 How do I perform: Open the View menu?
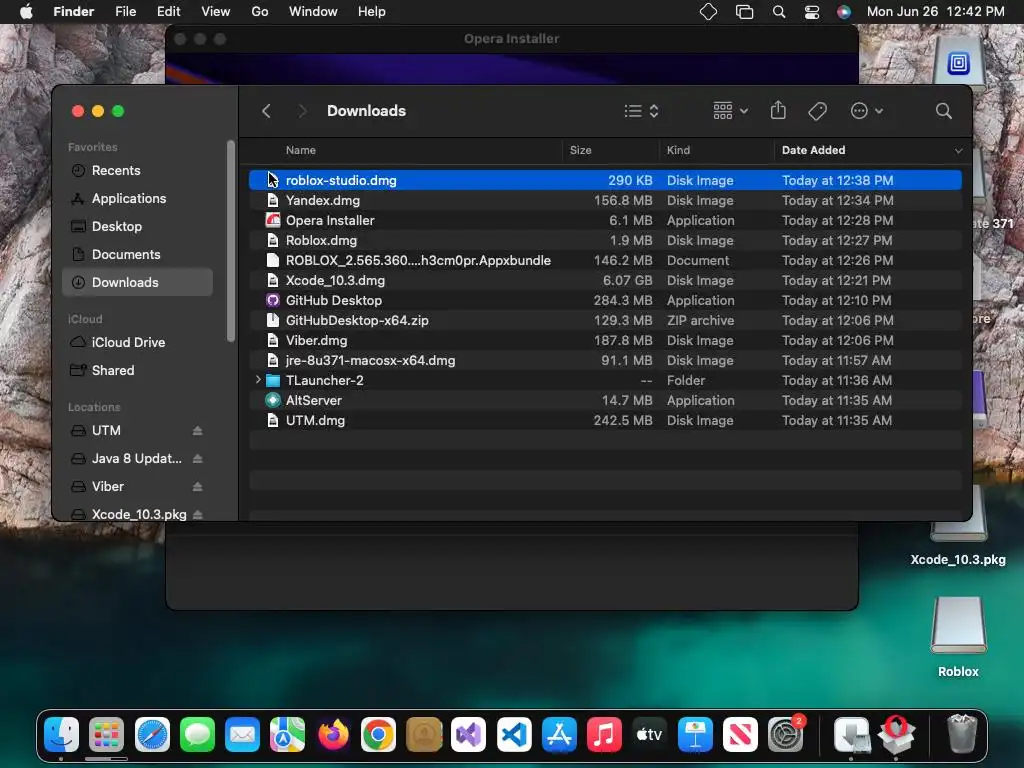click(216, 11)
